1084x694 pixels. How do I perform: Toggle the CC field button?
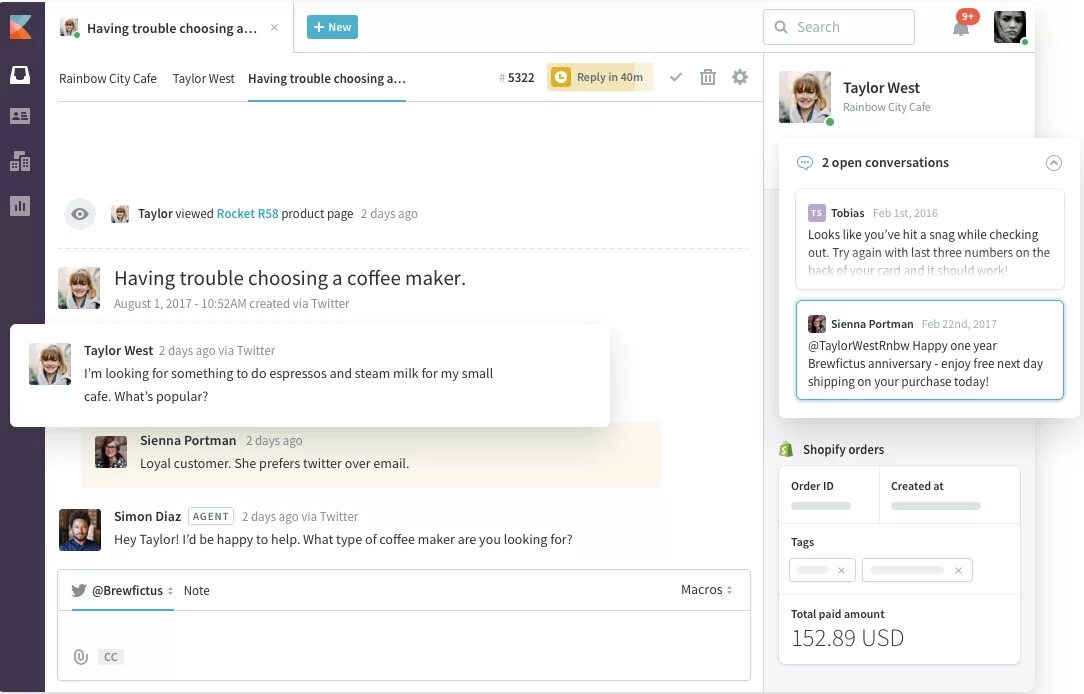point(111,657)
